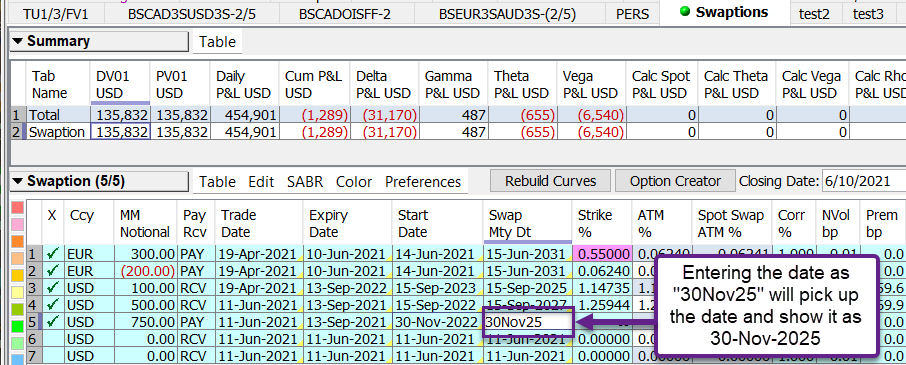This screenshot has width=906, height=365.
Task: Select the bright green color swatch
Action: (x=17, y=326)
